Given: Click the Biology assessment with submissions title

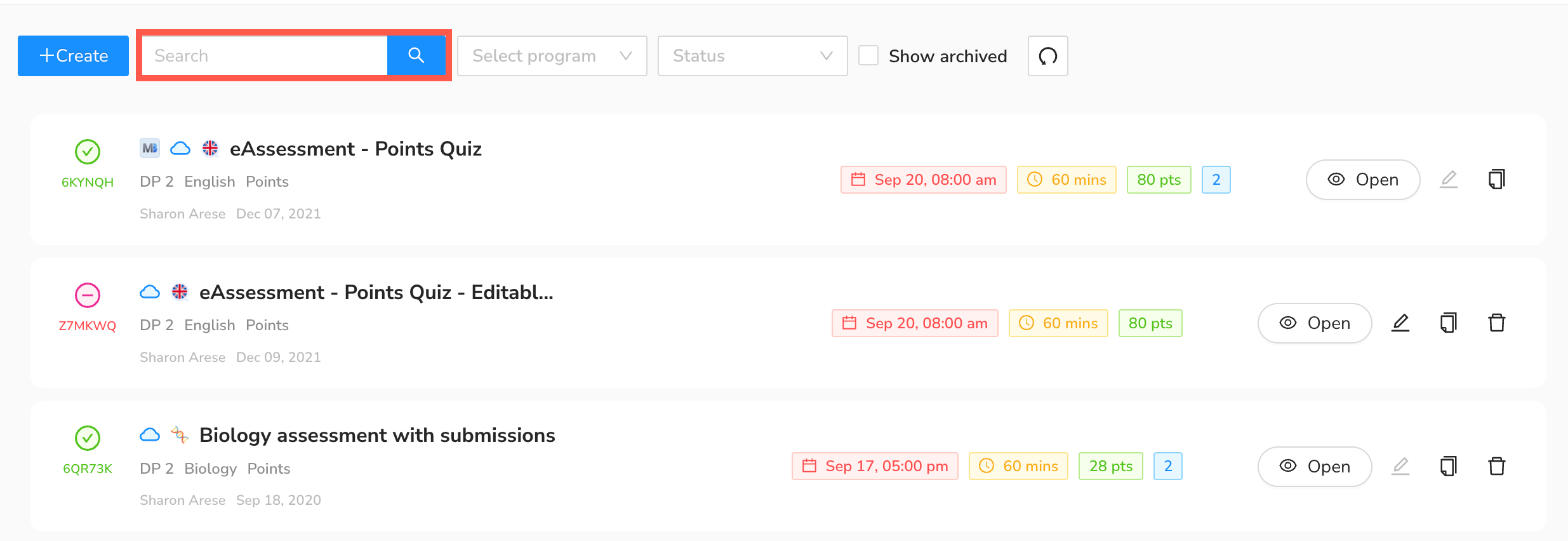Looking at the screenshot, I should tap(377, 436).
